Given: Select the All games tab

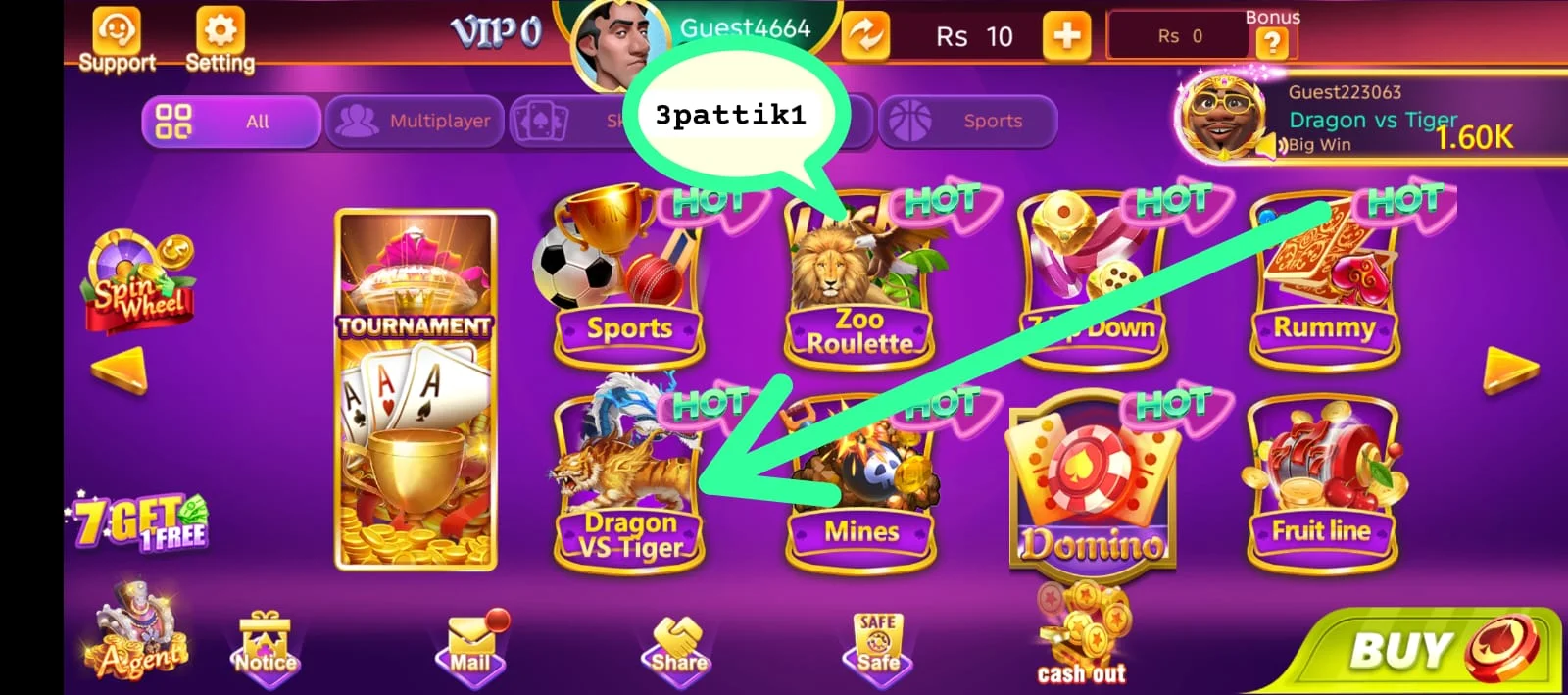Looking at the screenshot, I should [231, 122].
